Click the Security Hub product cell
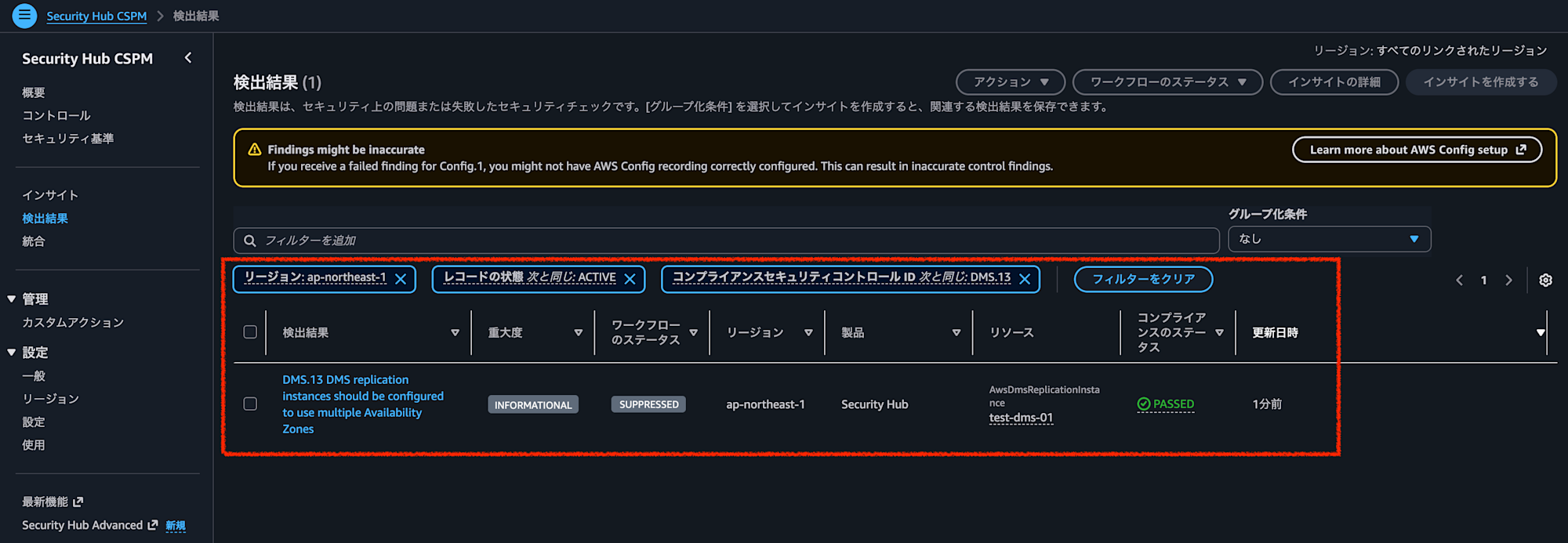1568x543 pixels. pyautogui.click(x=874, y=404)
